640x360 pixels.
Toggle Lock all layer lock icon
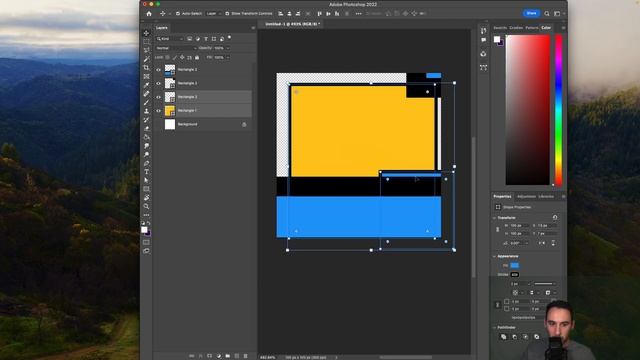[197, 58]
